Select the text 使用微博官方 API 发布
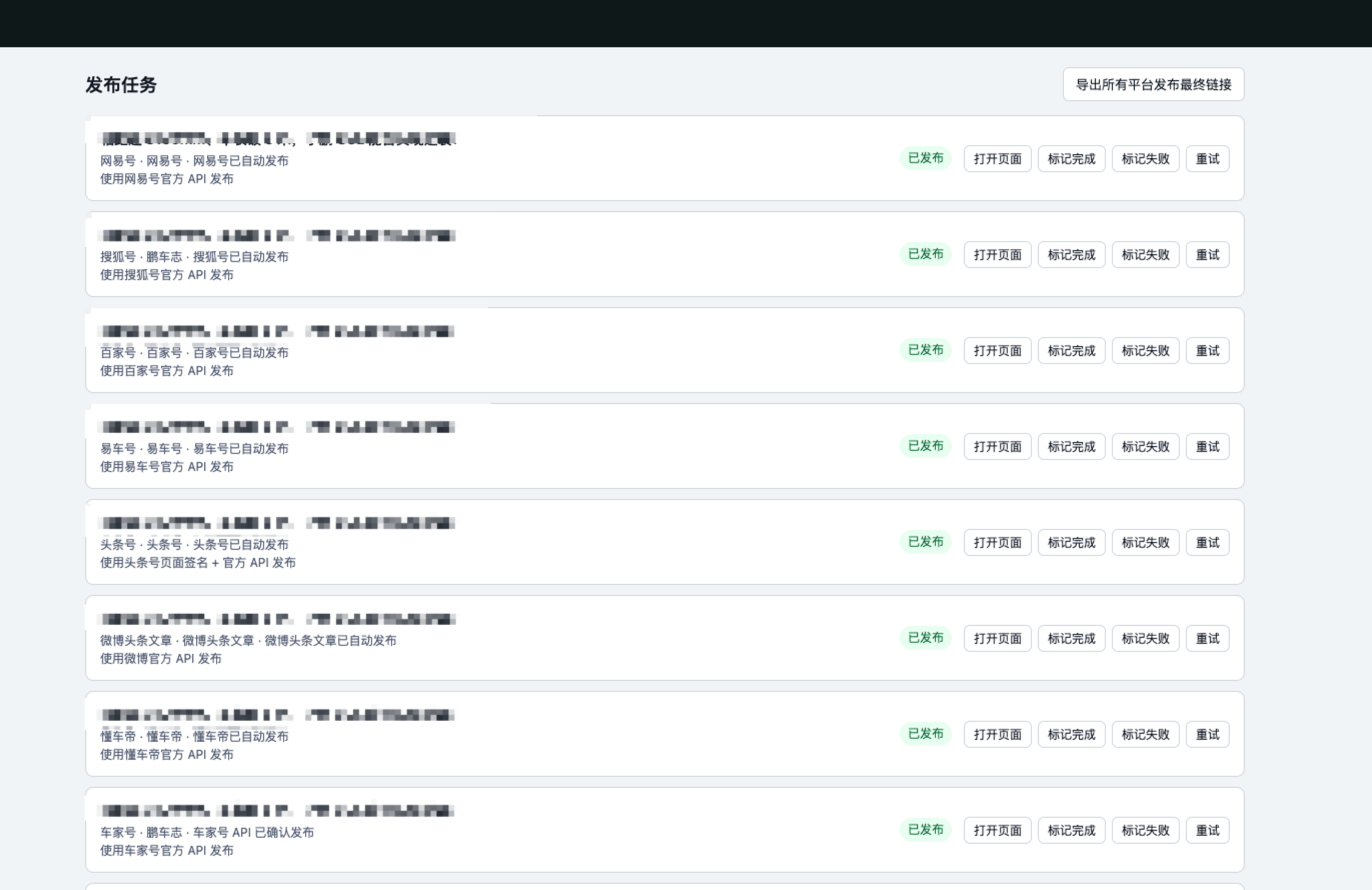The image size is (1372, 890). (x=161, y=659)
